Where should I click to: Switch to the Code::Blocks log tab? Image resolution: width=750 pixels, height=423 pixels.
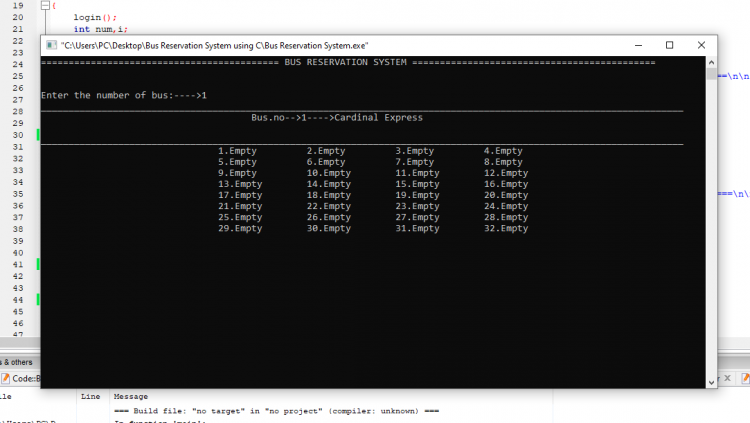[x=20, y=378]
